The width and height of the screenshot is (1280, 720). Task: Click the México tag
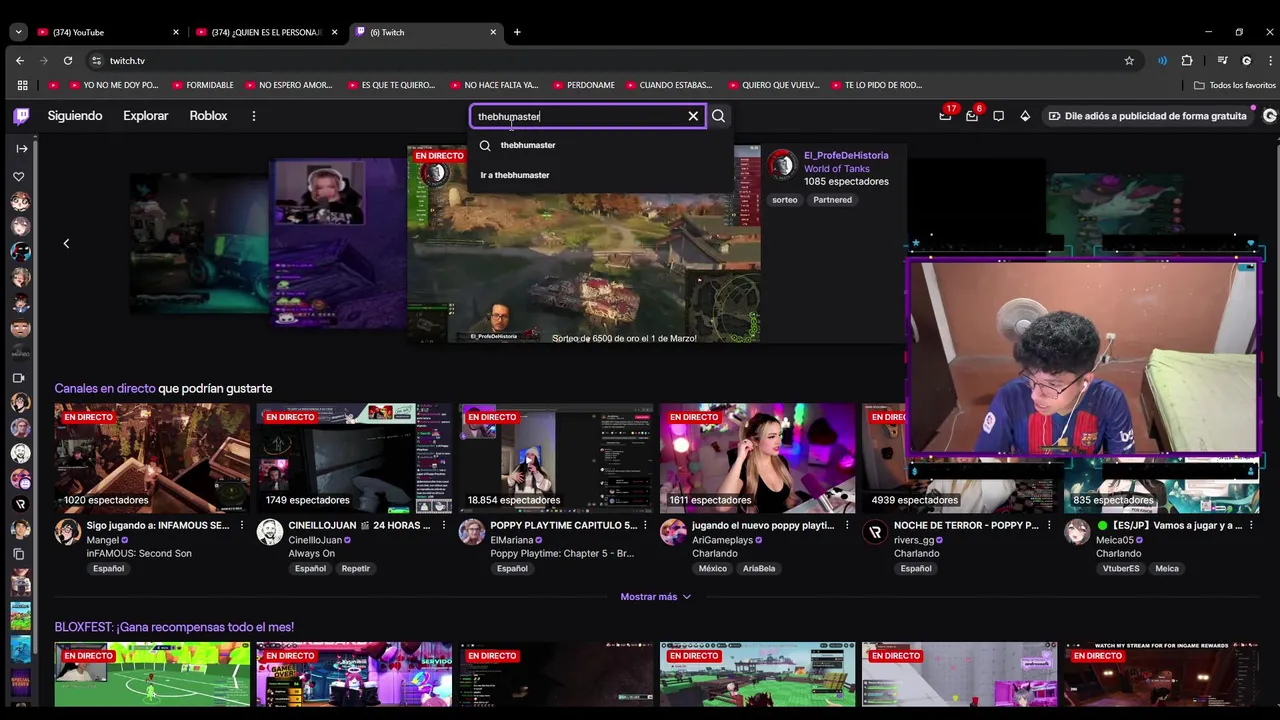pos(713,569)
